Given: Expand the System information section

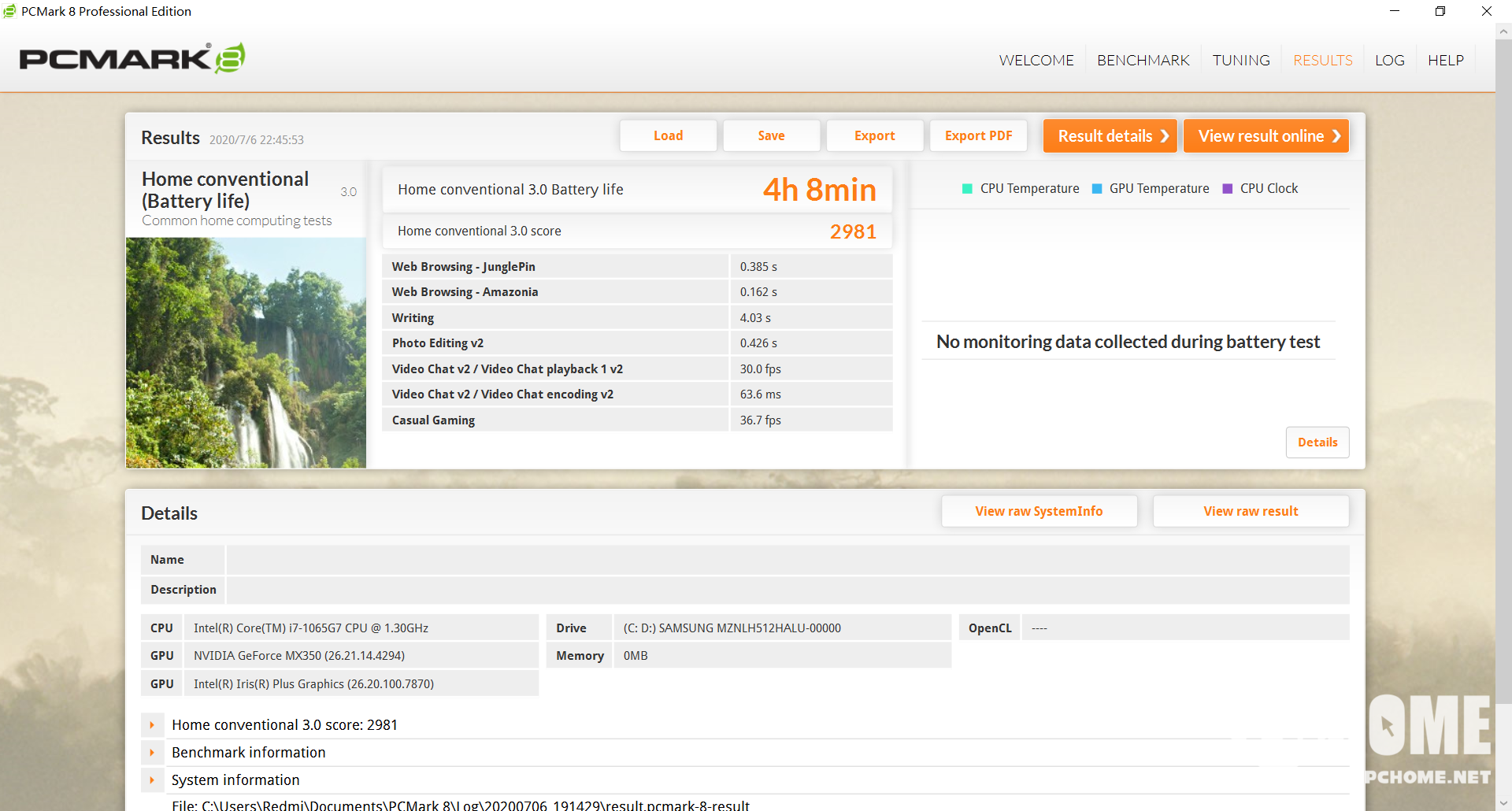Looking at the screenshot, I should pos(152,780).
